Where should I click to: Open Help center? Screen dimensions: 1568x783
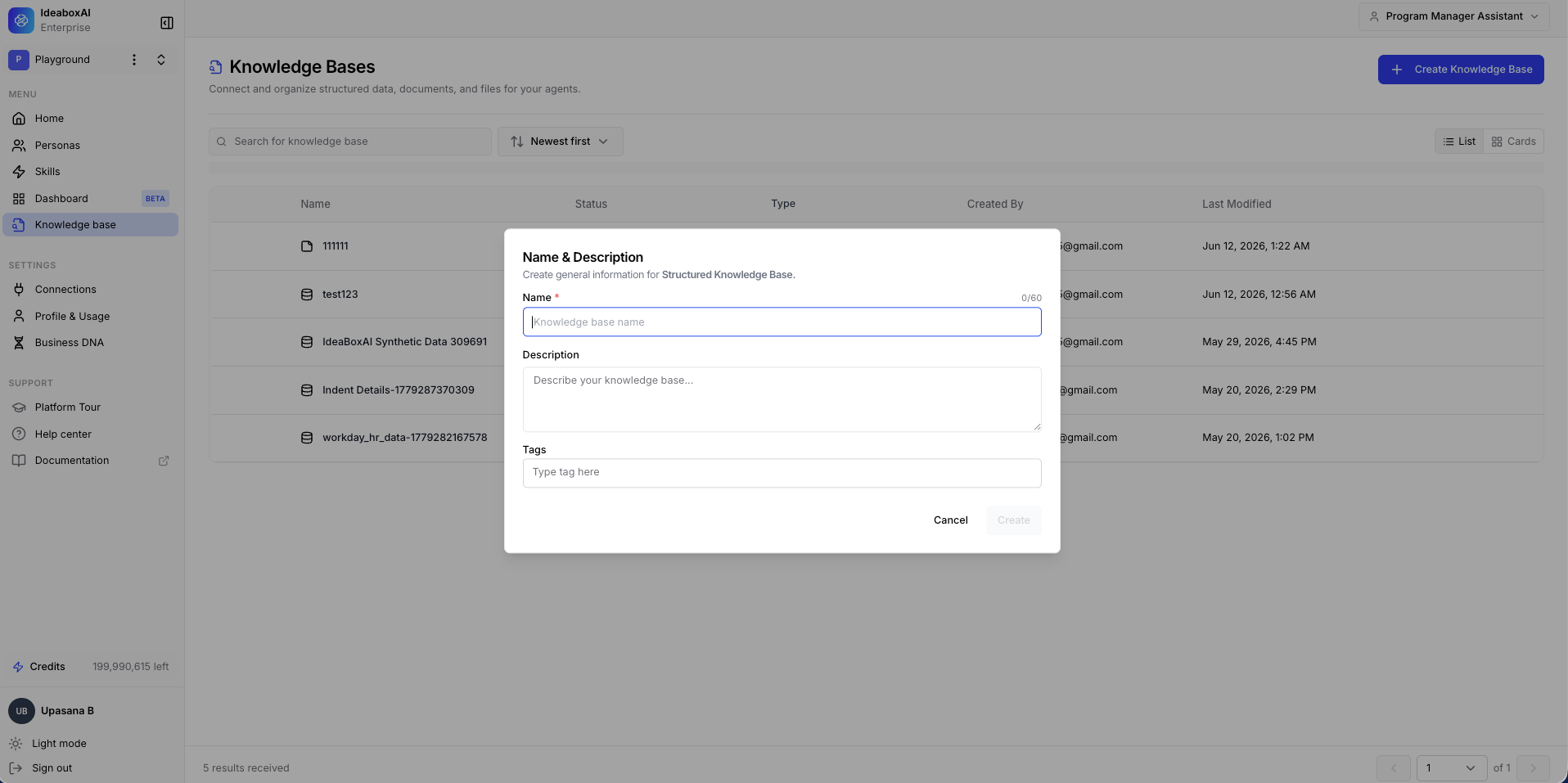(91, 434)
